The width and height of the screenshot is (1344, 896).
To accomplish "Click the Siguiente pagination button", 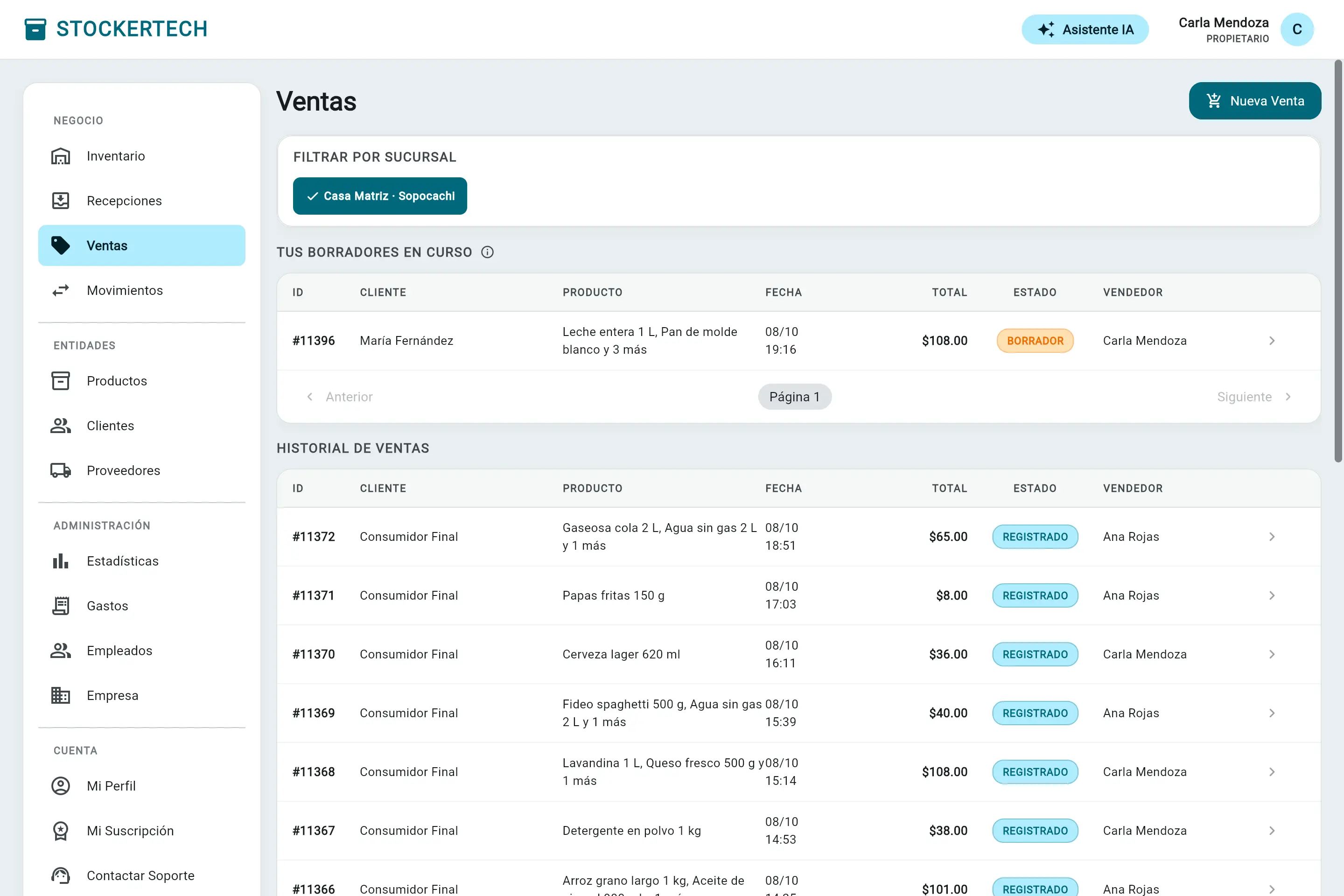I will pos(1254,397).
